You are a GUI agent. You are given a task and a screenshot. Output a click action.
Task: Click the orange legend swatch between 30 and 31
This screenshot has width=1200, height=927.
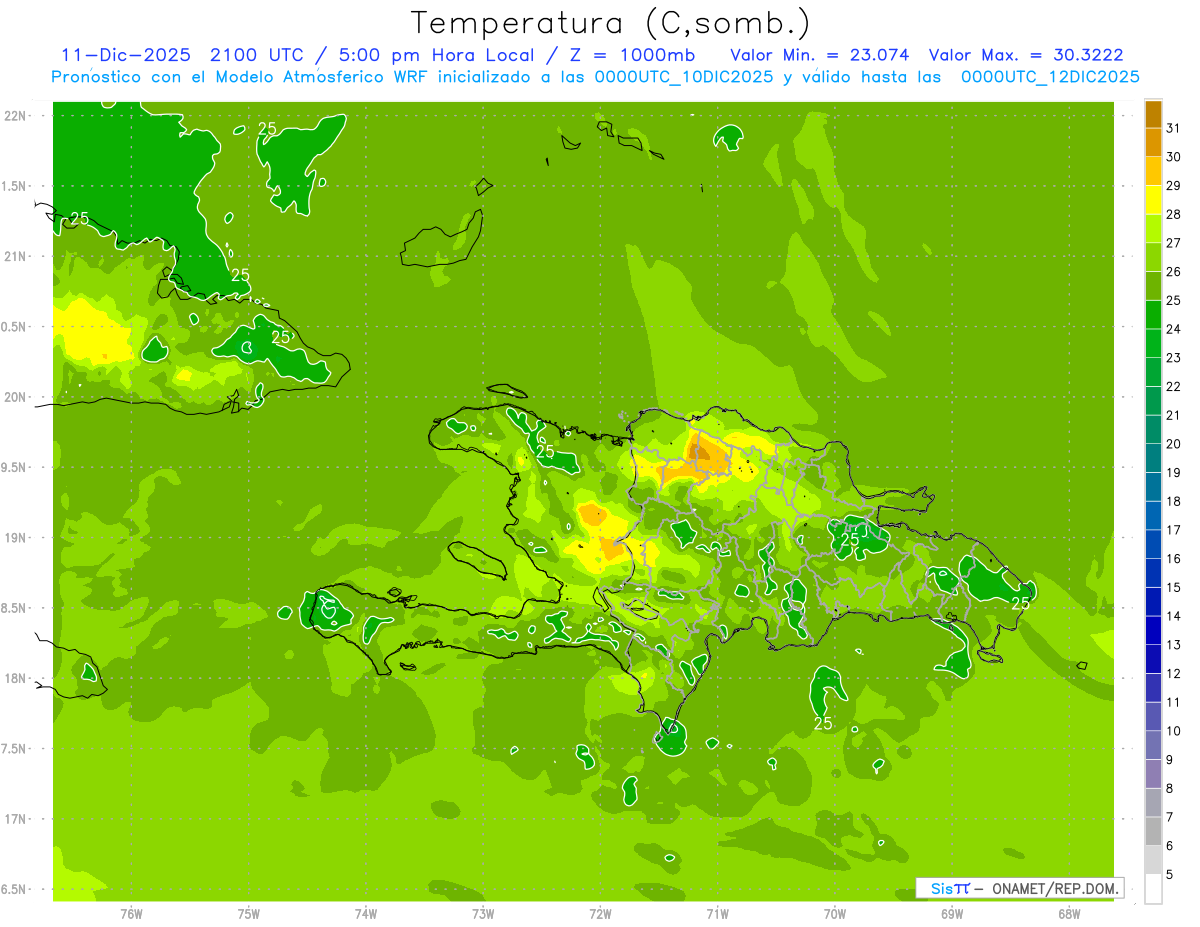(1153, 142)
